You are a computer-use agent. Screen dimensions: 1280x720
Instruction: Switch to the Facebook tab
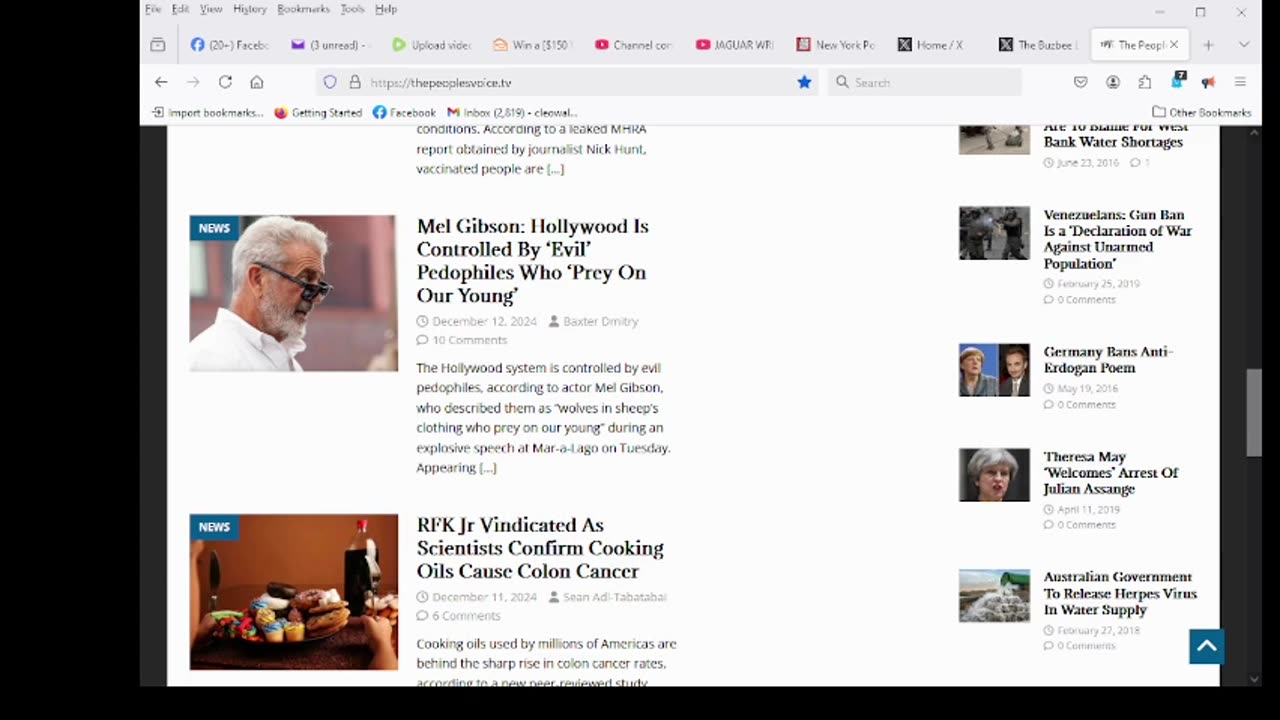tap(230, 44)
